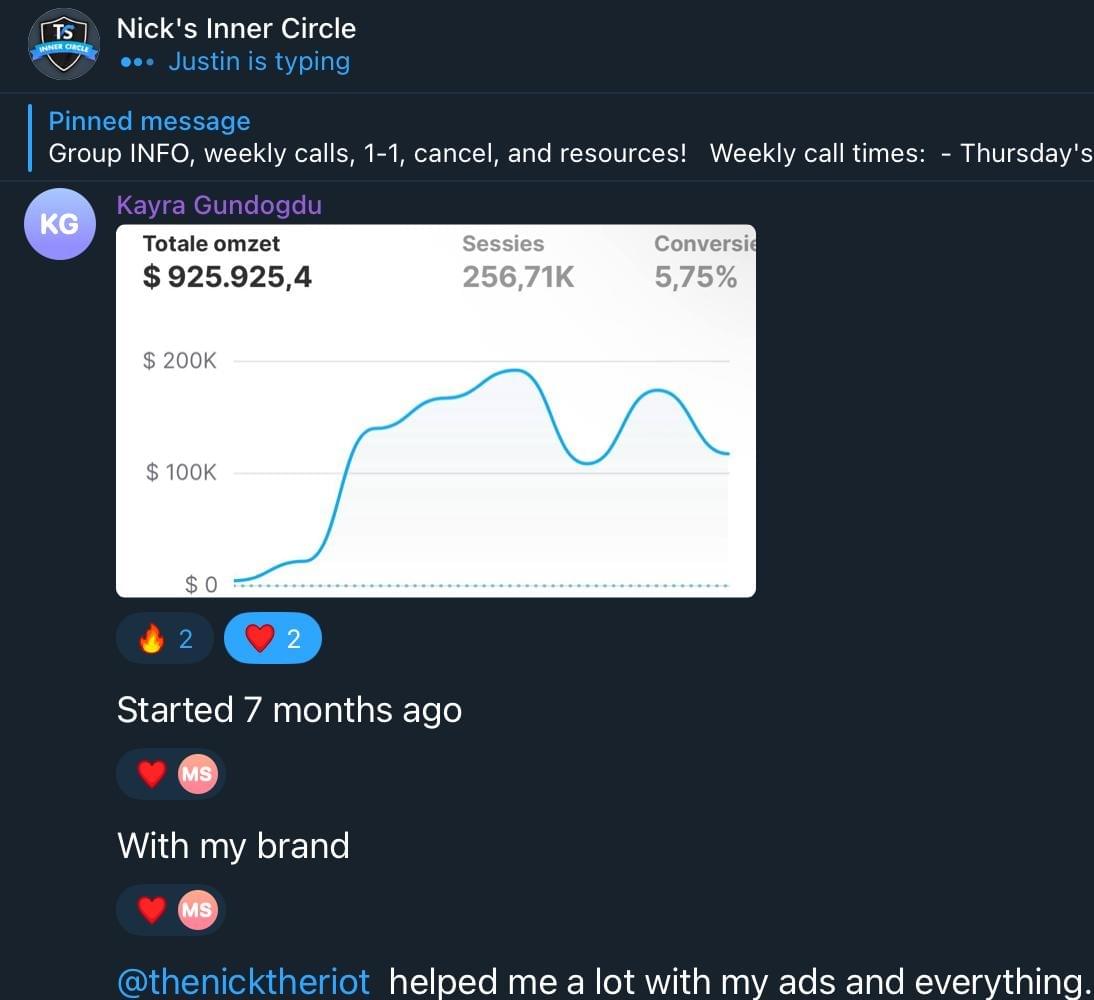1094x1000 pixels.
Task: Click the 'Justin is typing' status text
Action: tap(259, 62)
